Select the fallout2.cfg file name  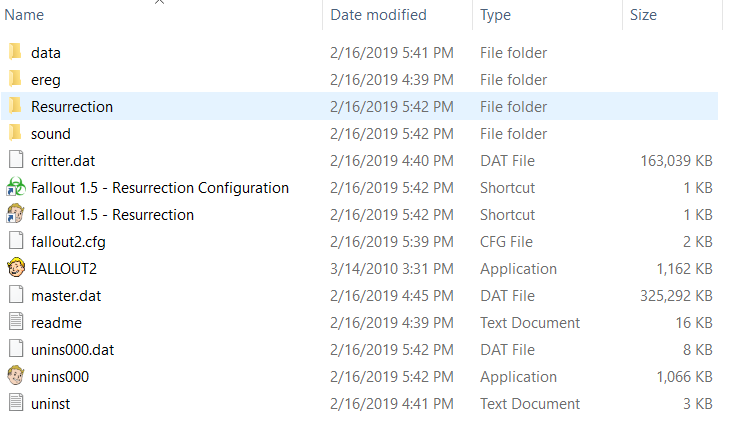click(69, 241)
